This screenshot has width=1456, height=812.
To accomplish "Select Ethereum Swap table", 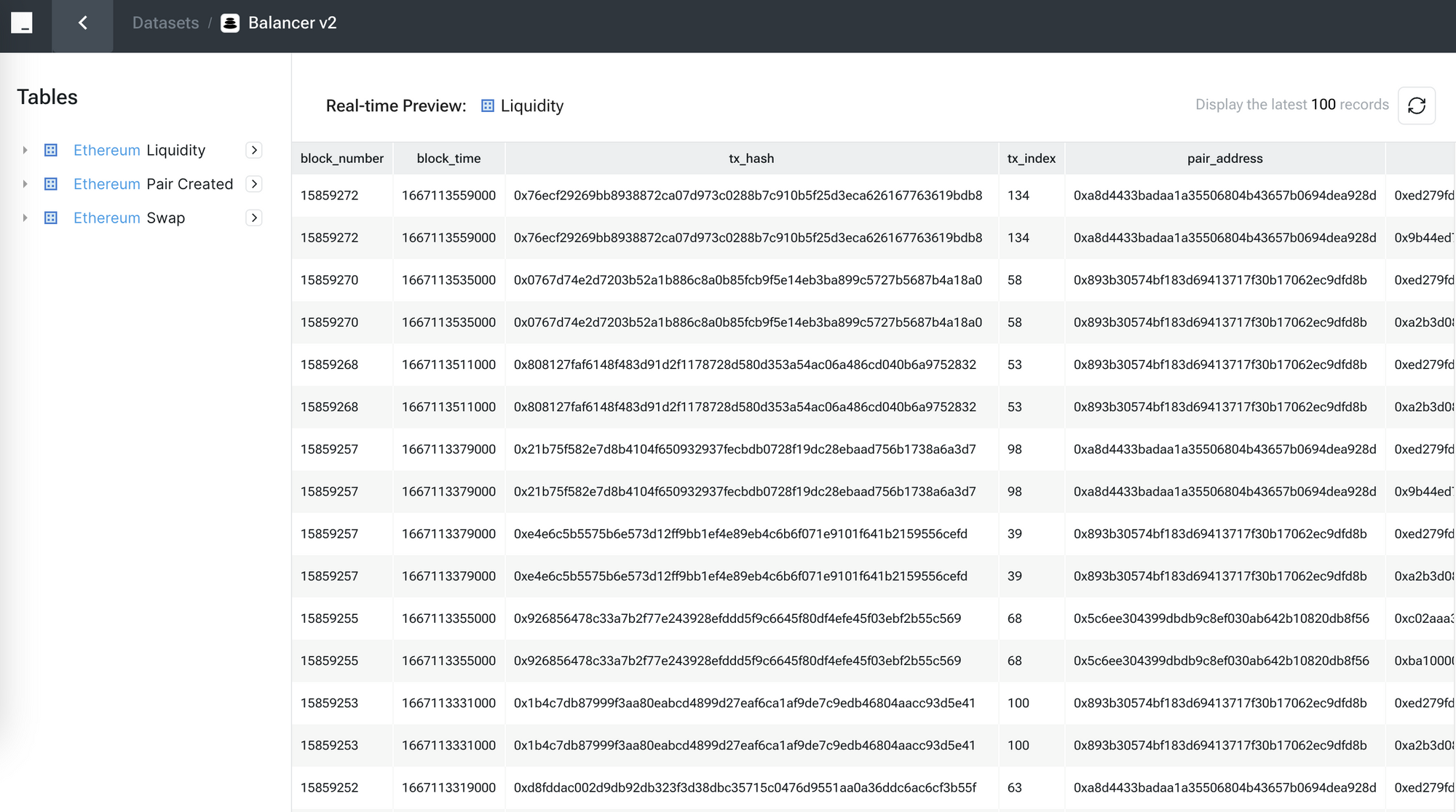I will (130, 218).
